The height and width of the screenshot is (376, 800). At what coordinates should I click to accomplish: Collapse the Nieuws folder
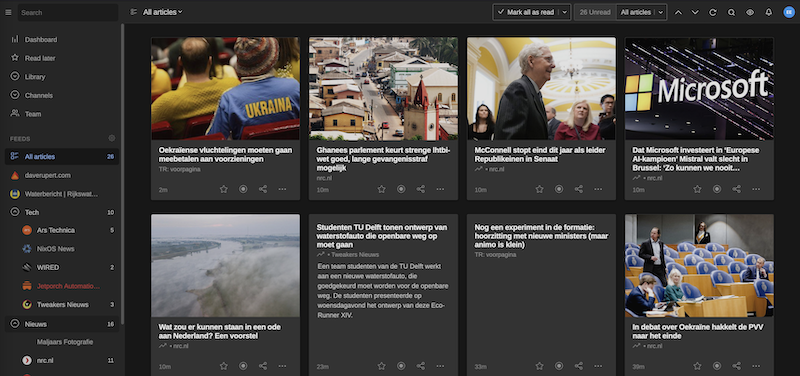click(15, 323)
